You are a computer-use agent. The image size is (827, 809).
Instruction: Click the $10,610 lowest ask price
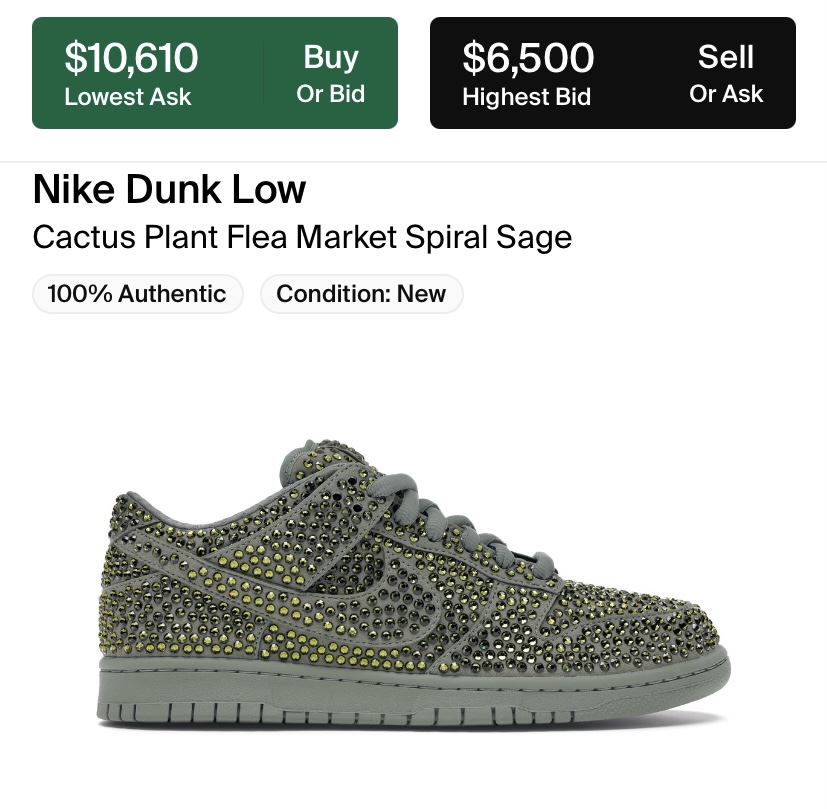[131, 58]
